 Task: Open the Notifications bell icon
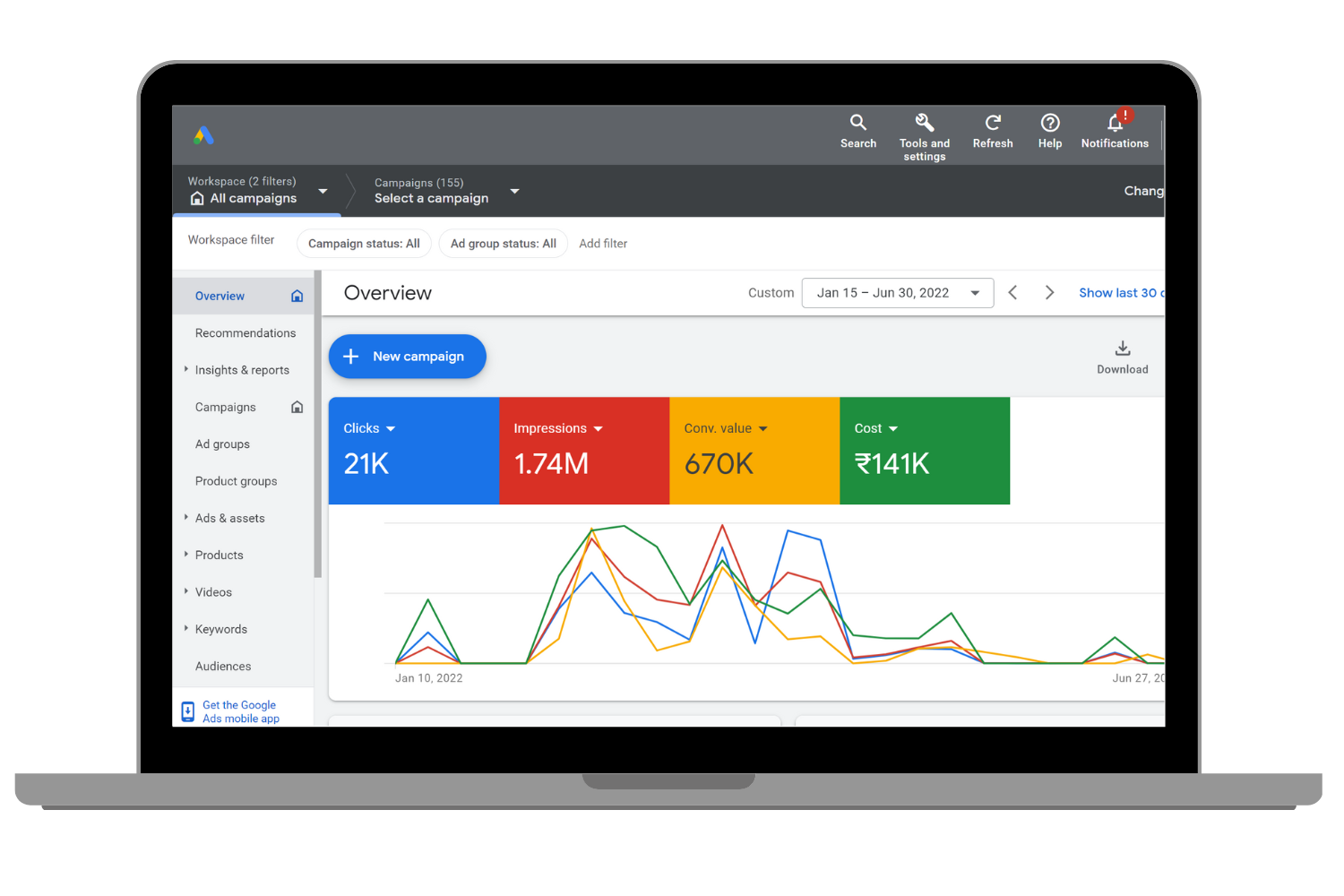pyautogui.click(x=1115, y=123)
